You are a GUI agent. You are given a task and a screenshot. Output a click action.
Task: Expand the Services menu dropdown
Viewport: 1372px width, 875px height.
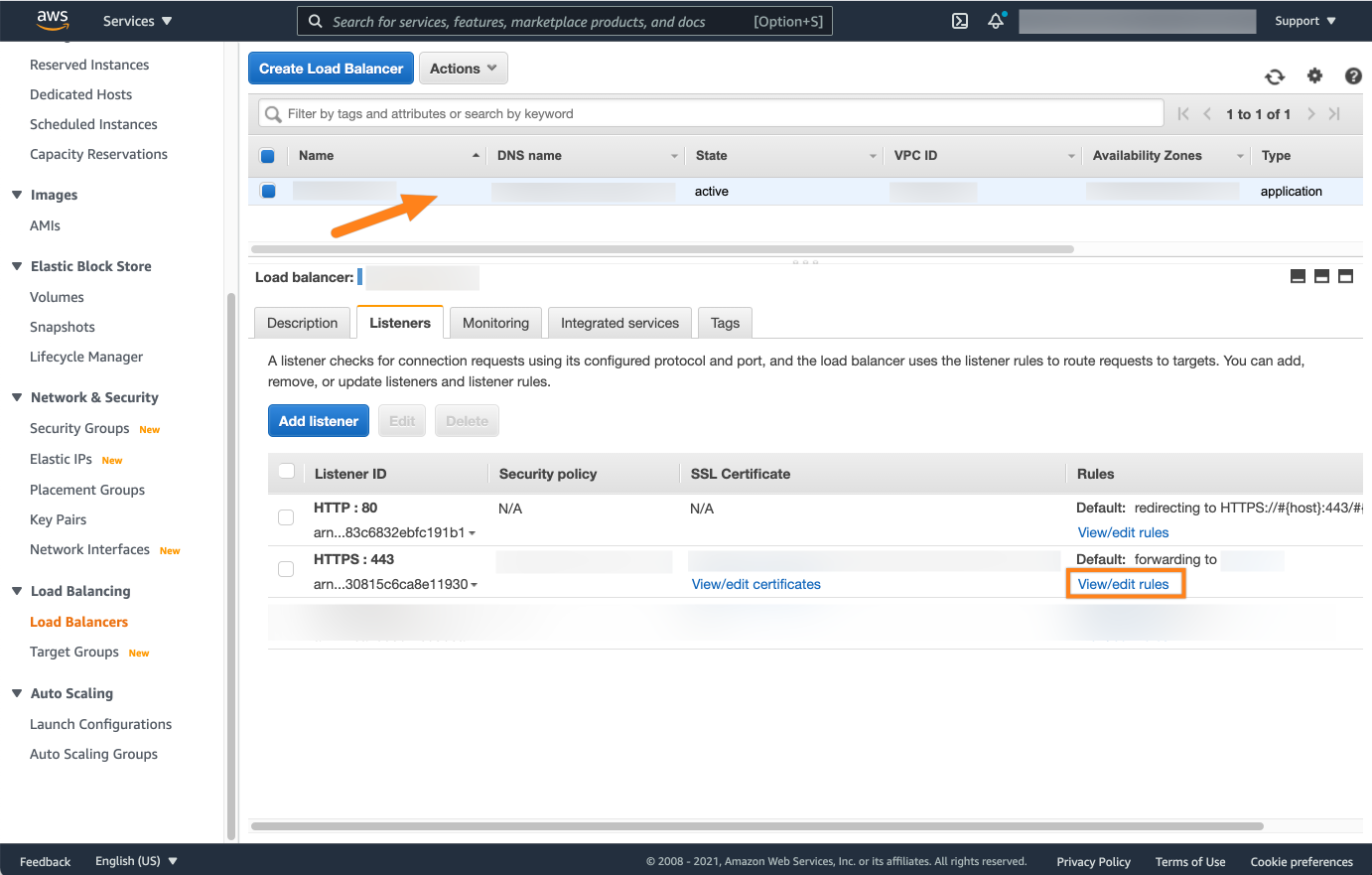(137, 21)
